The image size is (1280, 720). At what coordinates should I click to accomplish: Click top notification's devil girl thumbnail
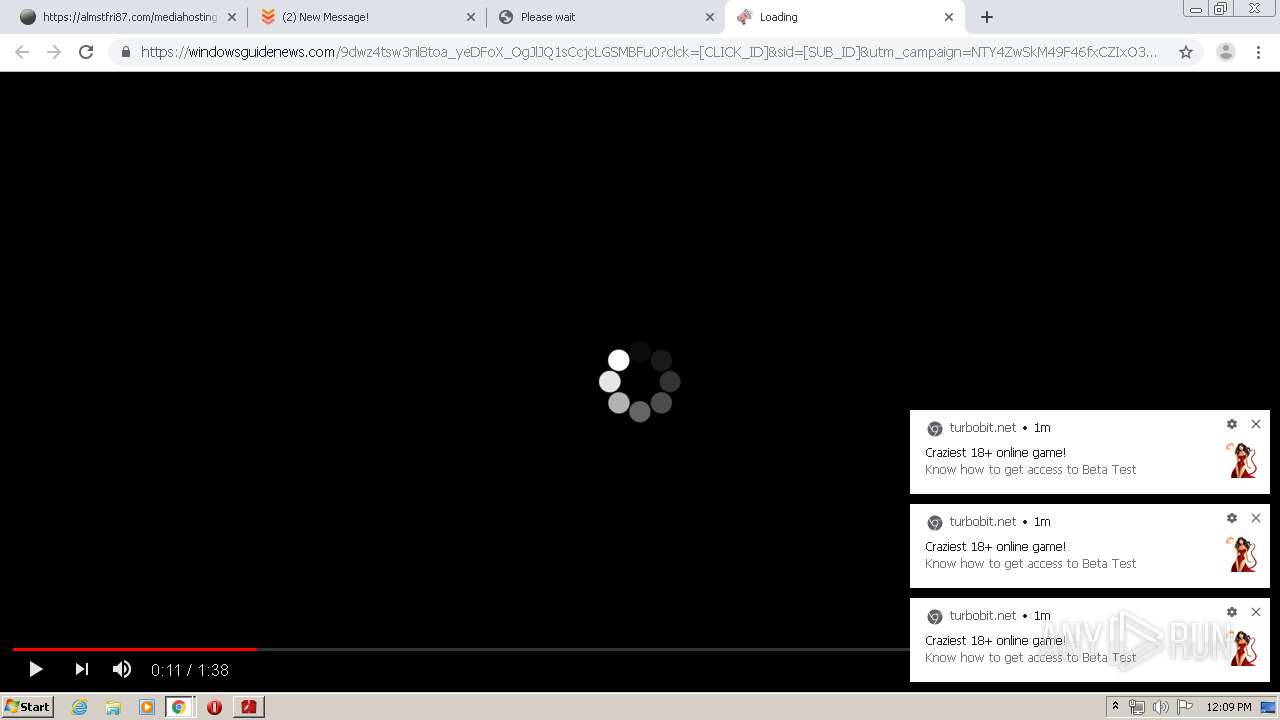(x=1243, y=460)
